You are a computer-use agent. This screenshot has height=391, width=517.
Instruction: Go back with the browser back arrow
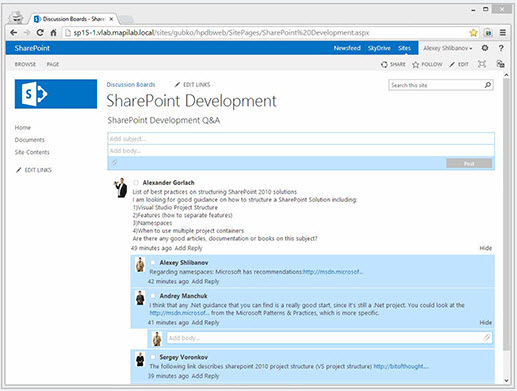pos(13,33)
